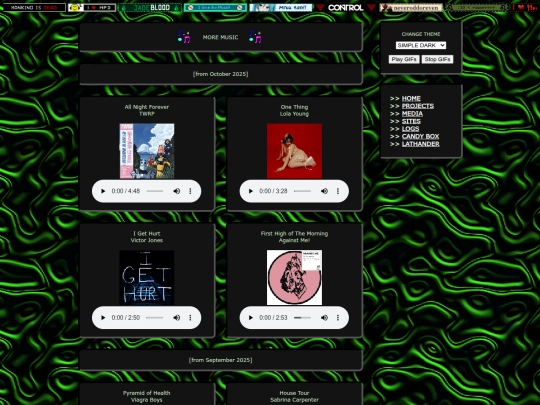This screenshot has height=405, width=540.
Task: Open the SITES link
Action: click(x=411, y=121)
